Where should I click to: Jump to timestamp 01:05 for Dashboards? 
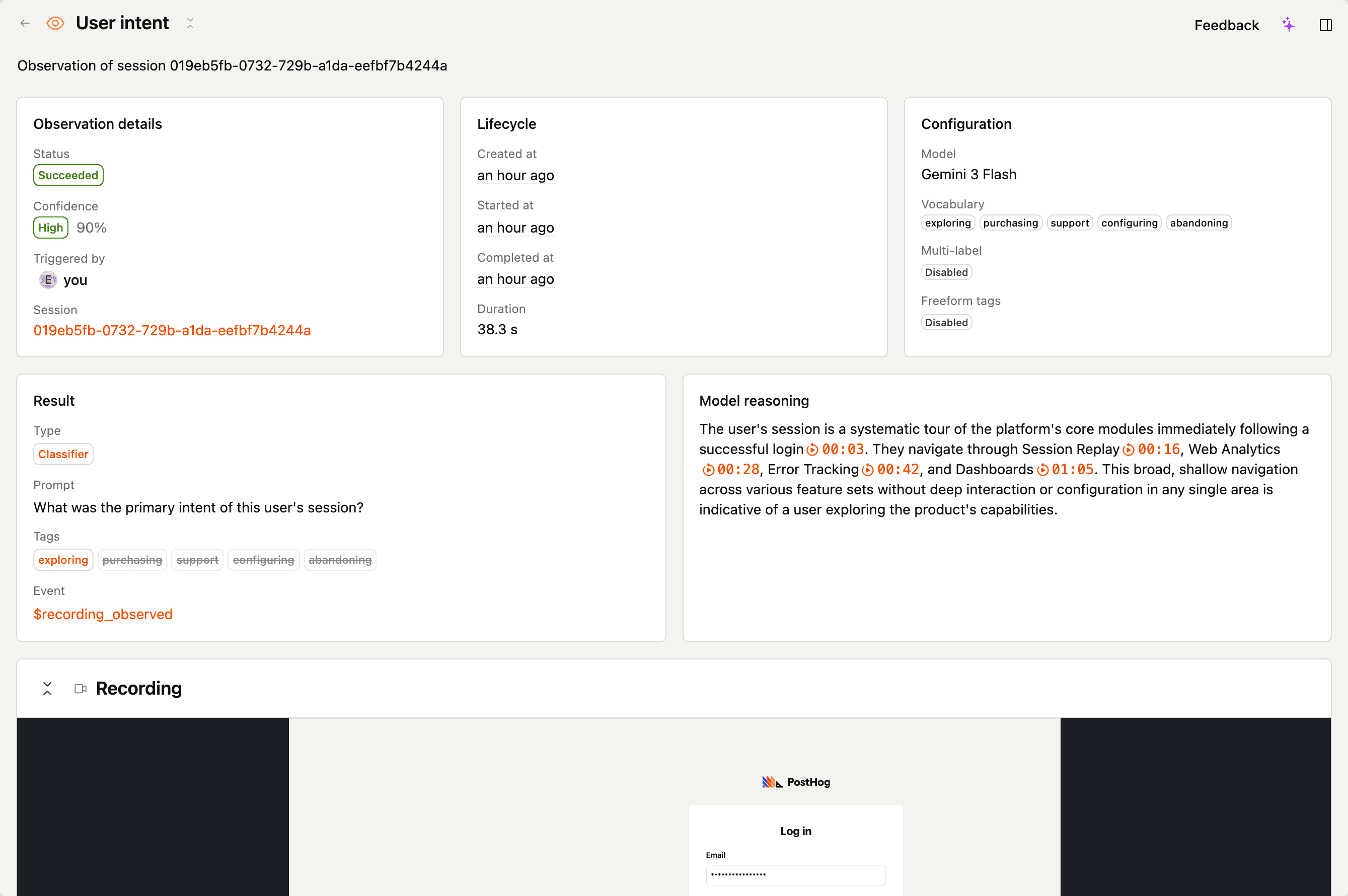(x=1066, y=469)
